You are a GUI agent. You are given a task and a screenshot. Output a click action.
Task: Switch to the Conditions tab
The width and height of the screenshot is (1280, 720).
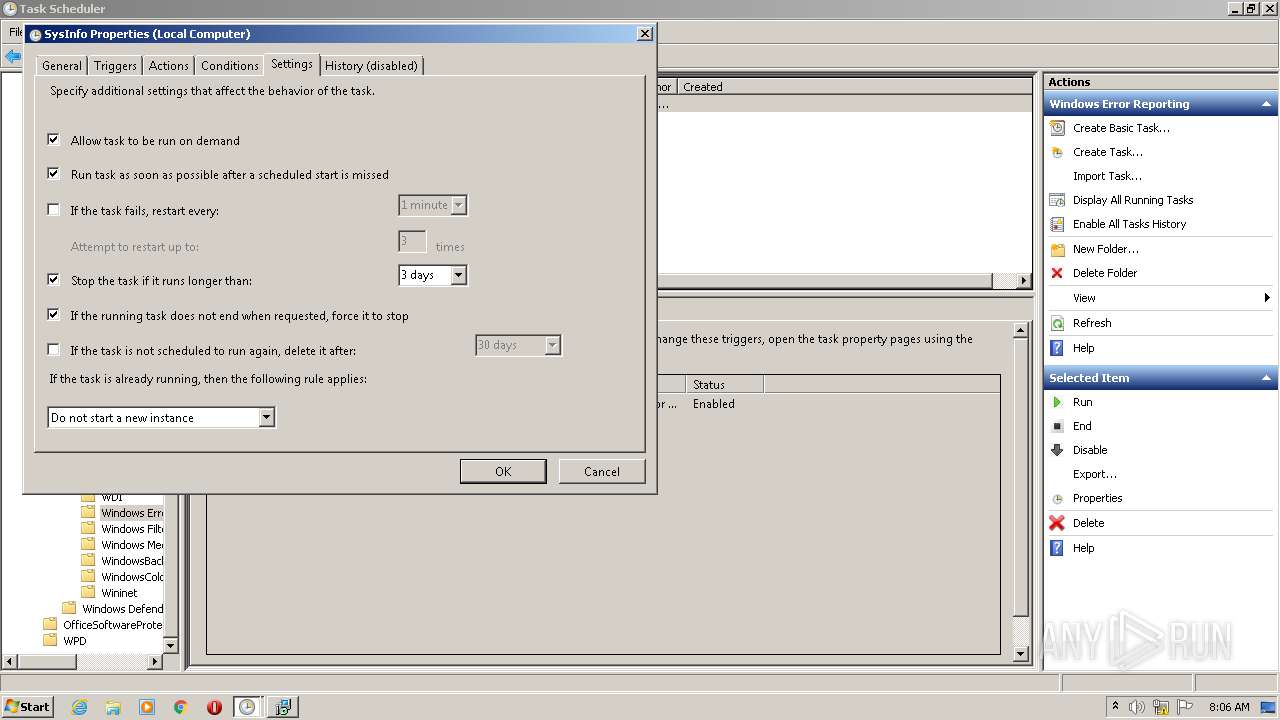pos(229,65)
